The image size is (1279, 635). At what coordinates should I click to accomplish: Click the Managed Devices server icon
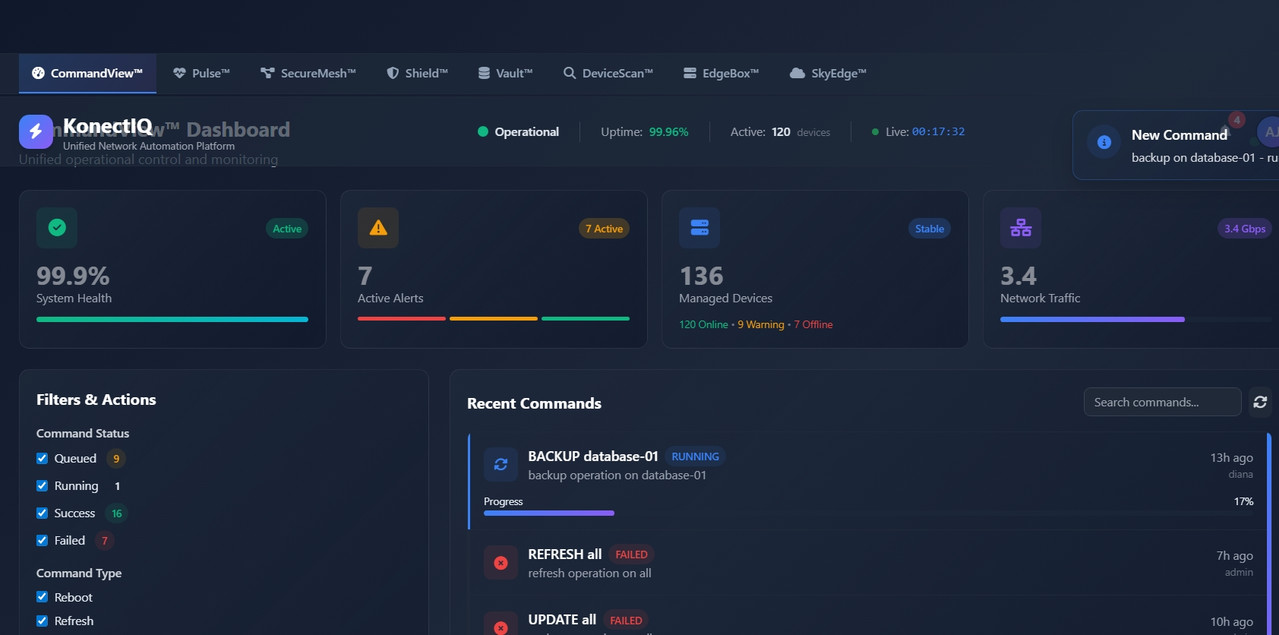click(x=699, y=228)
